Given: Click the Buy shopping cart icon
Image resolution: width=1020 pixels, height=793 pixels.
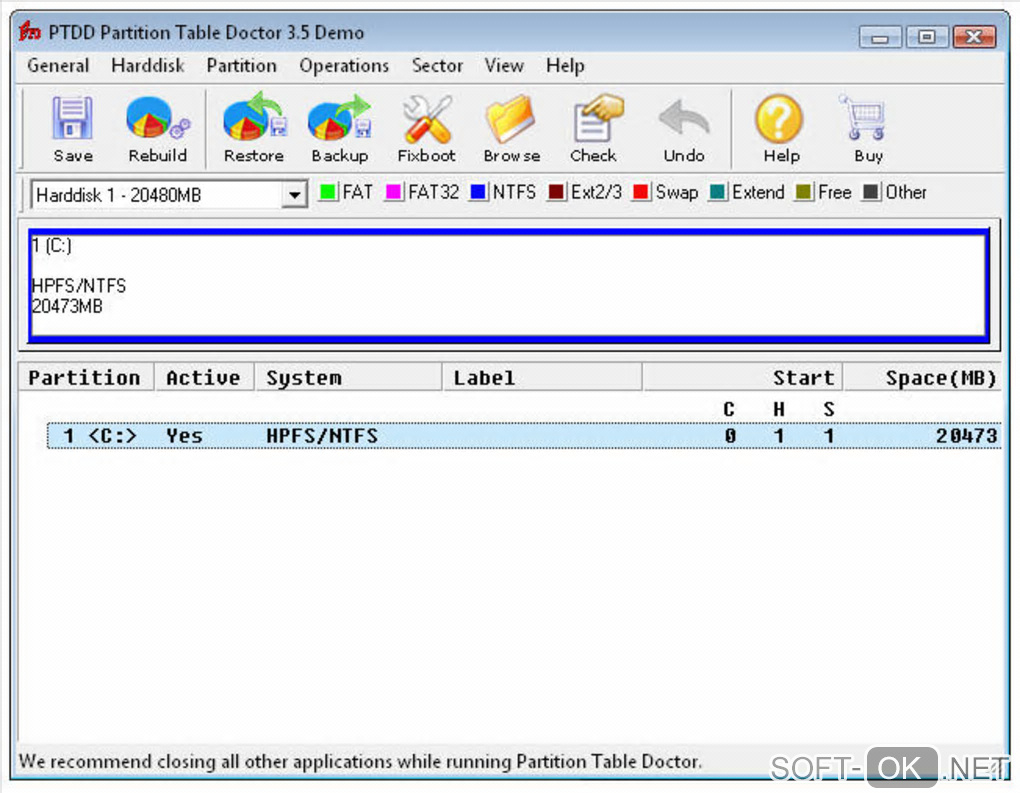Looking at the screenshot, I should tap(864, 118).
